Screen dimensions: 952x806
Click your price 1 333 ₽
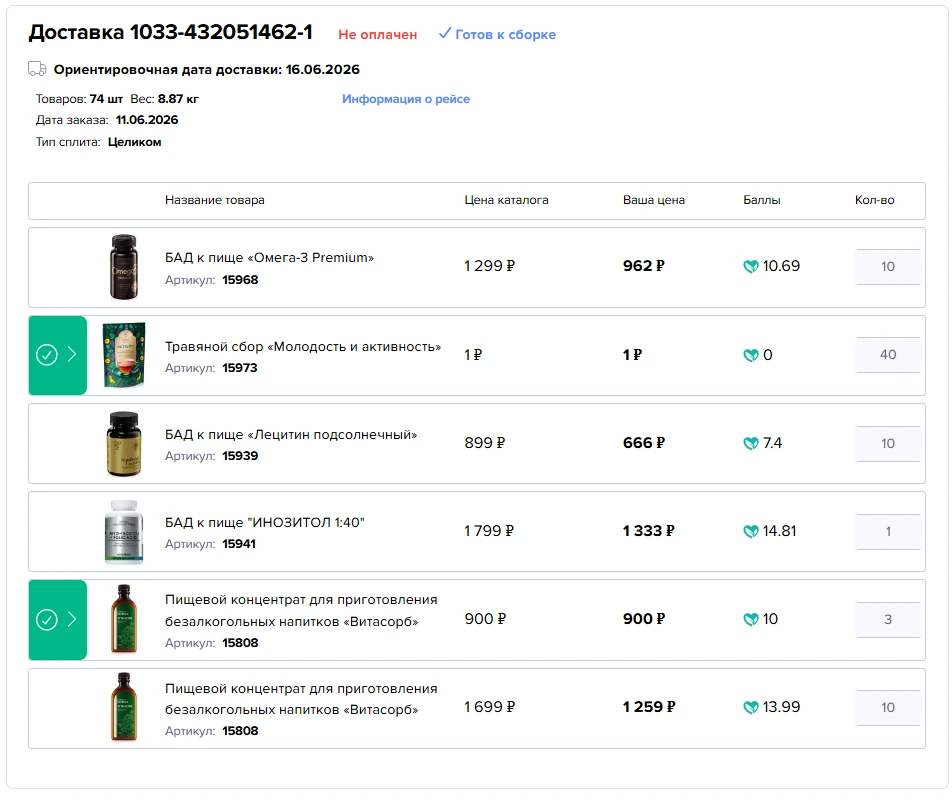pyautogui.click(x=648, y=530)
